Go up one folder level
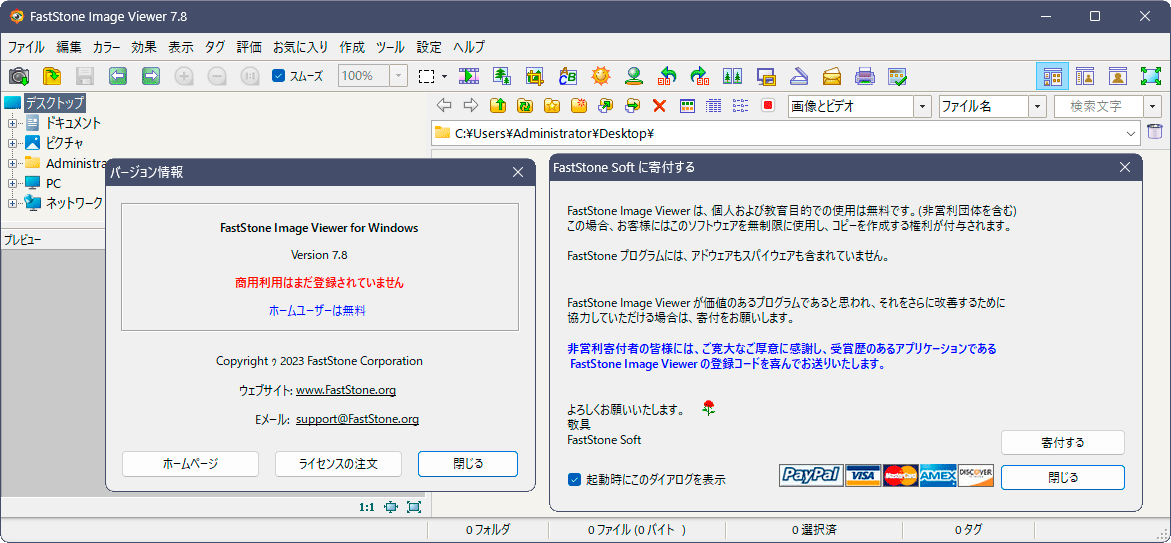This screenshot has width=1171, height=543. click(497, 106)
